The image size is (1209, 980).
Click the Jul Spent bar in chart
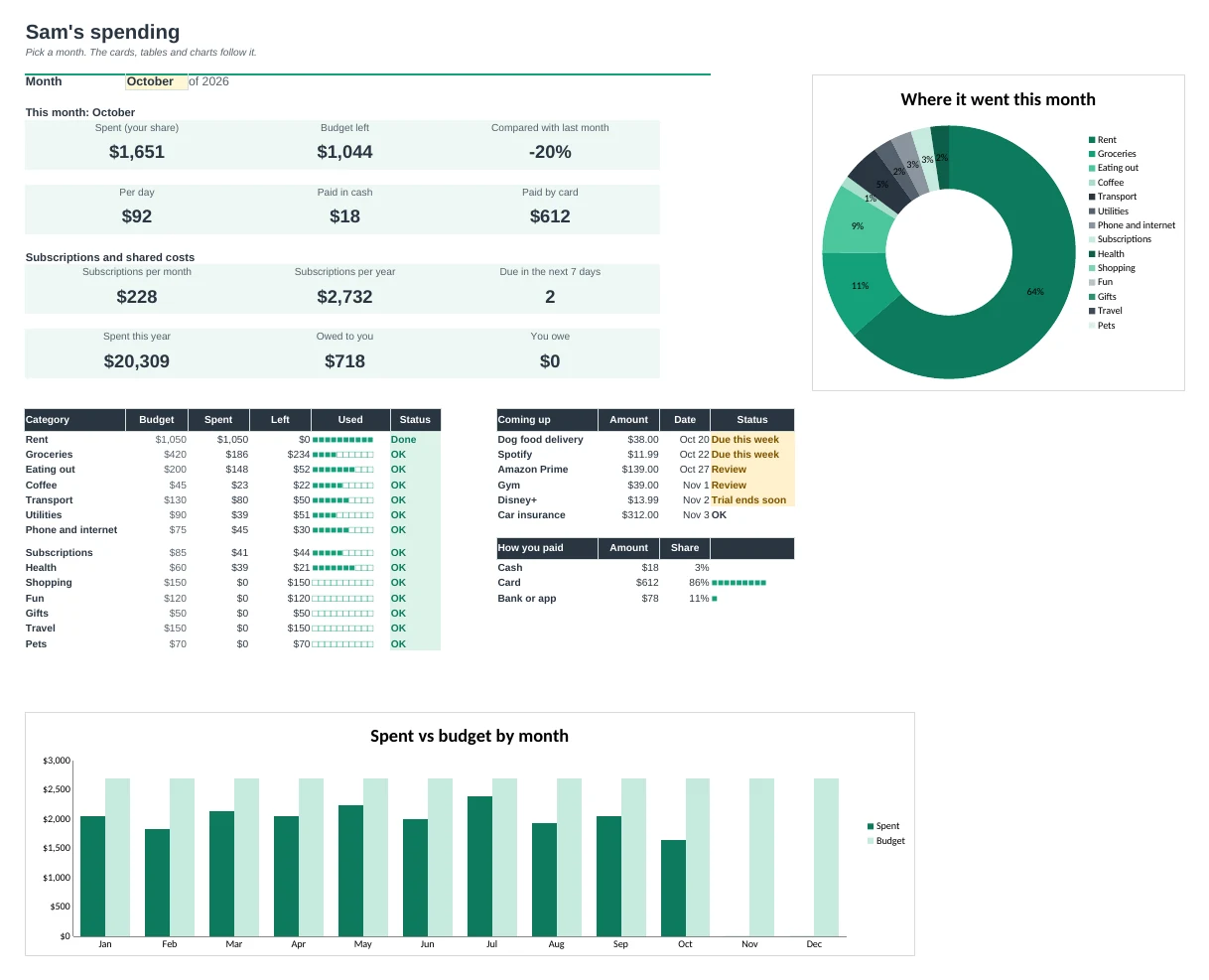click(479, 866)
